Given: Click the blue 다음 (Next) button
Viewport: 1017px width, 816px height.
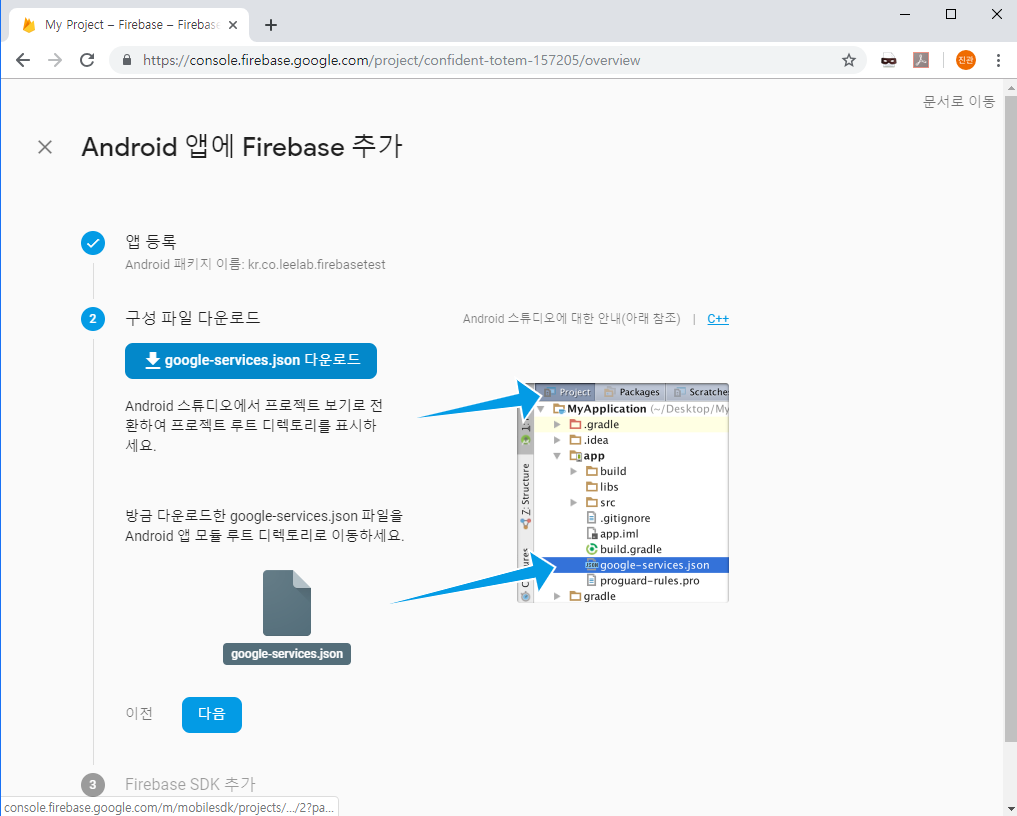Looking at the screenshot, I should [x=212, y=714].
